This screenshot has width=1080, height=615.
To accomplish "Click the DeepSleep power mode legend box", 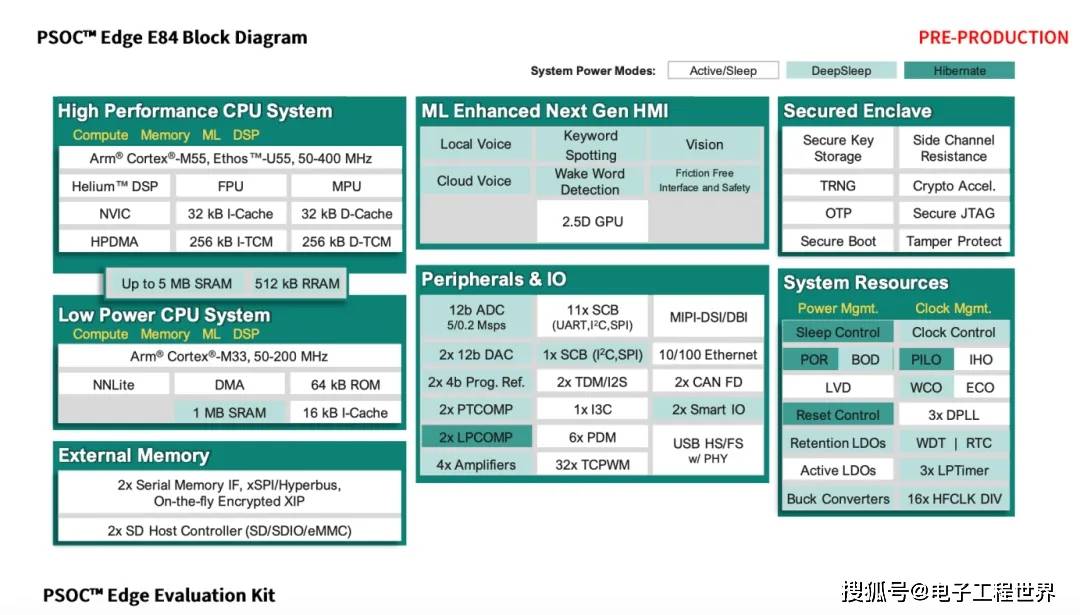I will click(841, 70).
